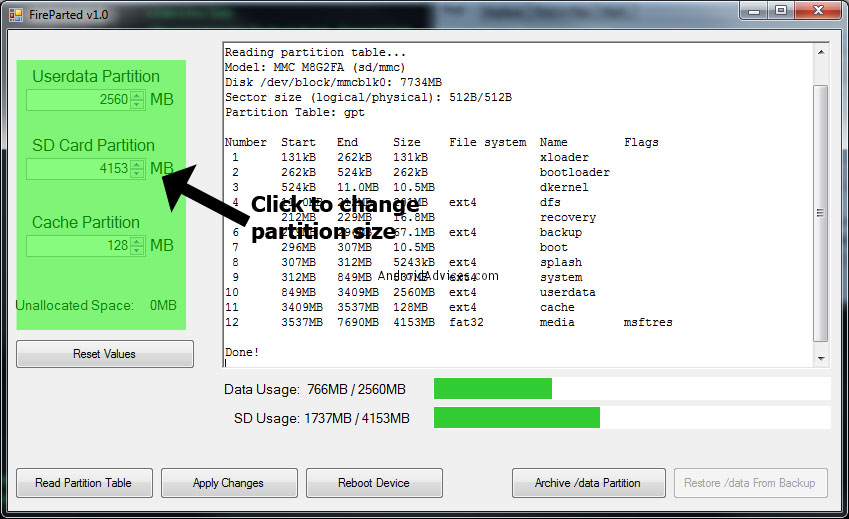This screenshot has width=849, height=519.
Task: Click Restore /data From Backup button
Action: tap(750, 483)
